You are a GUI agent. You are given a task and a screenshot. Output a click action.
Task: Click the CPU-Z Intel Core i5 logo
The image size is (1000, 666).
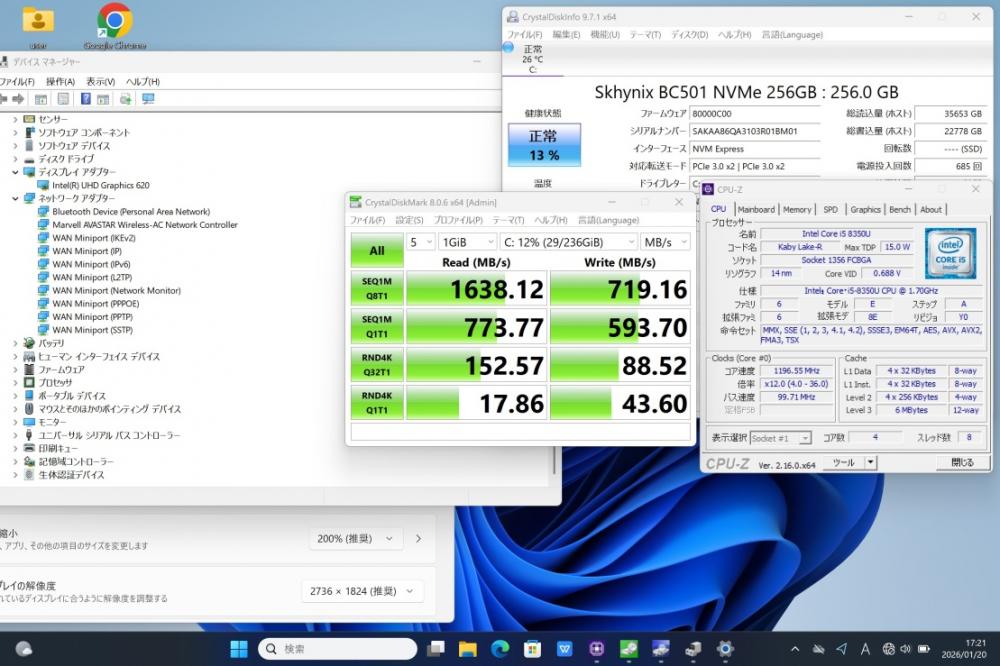pos(950,255)
